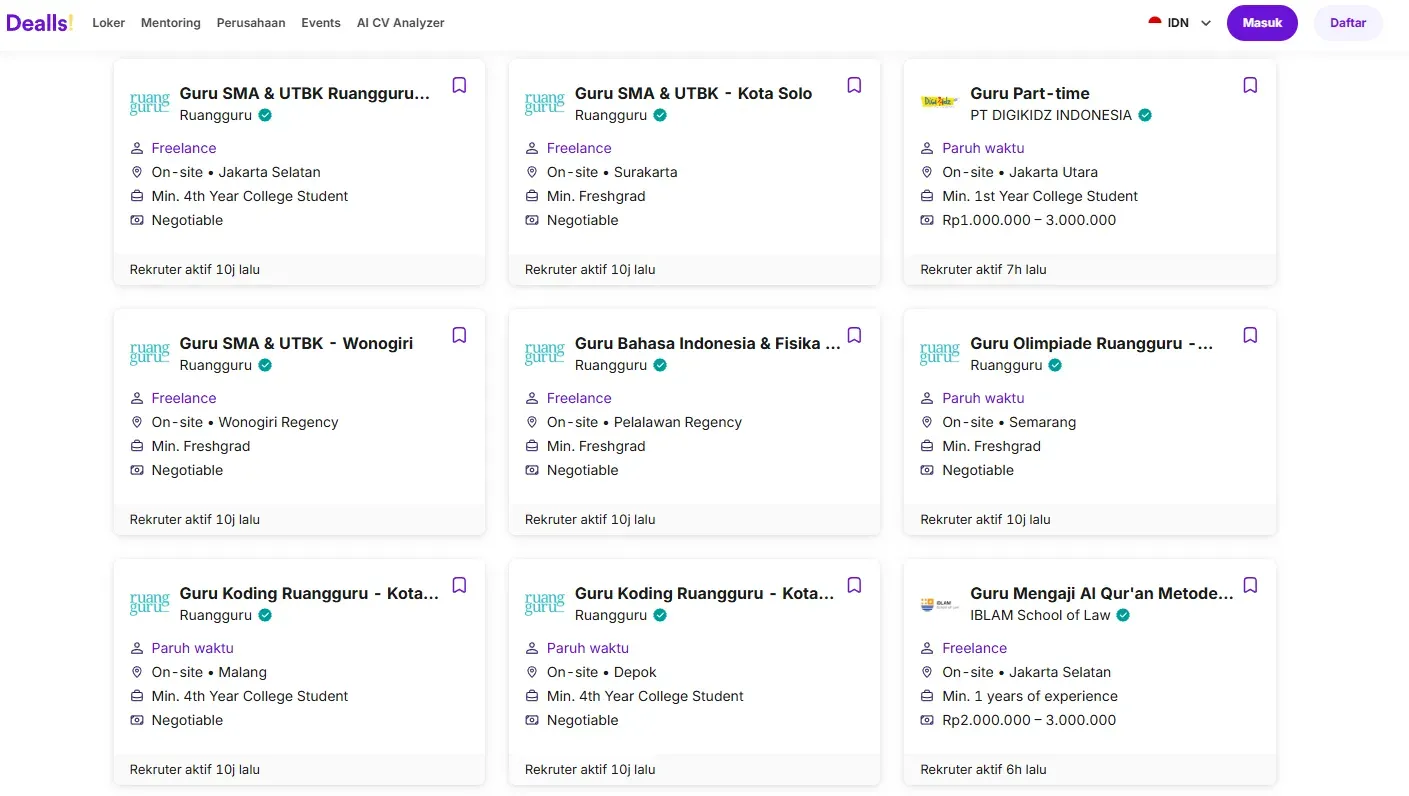
Task: Click verified badge on Kota Solo card
Action: [660, 115]
